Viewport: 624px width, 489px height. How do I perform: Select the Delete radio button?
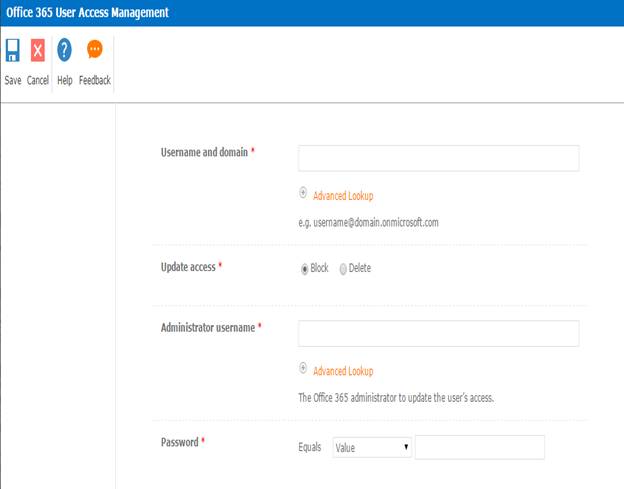point(343,268)
